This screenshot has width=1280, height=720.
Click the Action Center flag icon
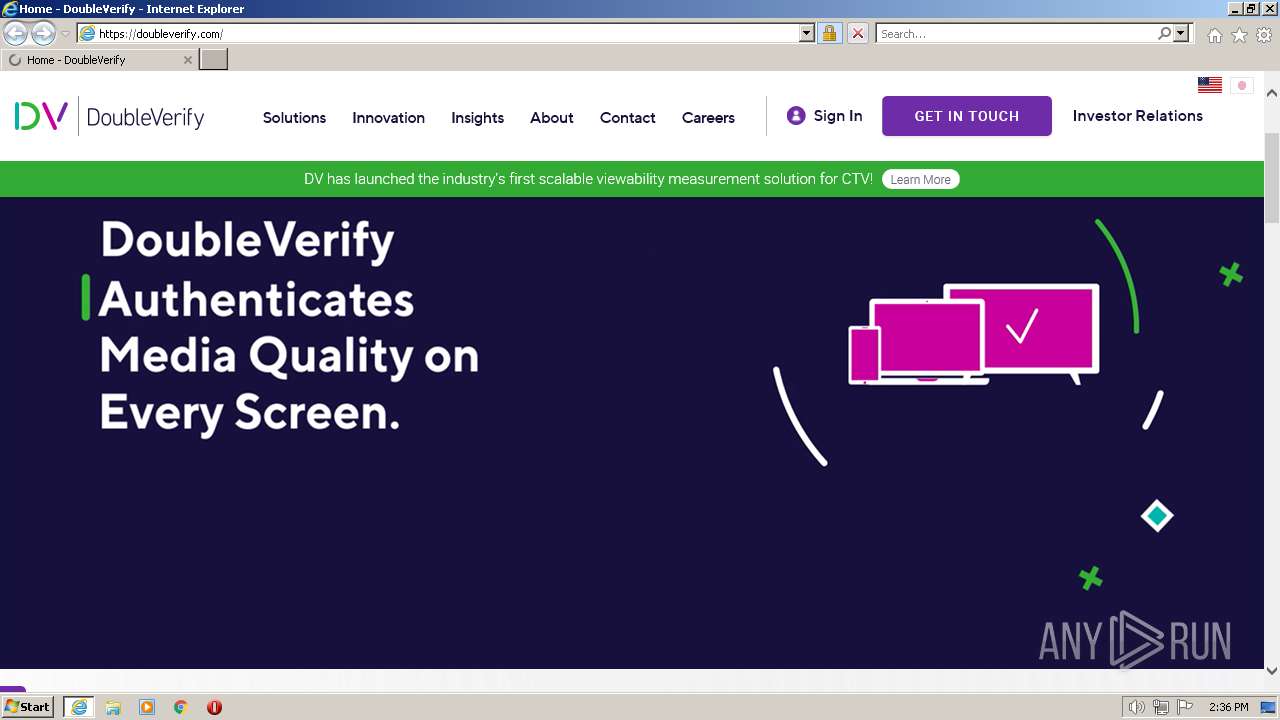click(x=1185, y=707)
